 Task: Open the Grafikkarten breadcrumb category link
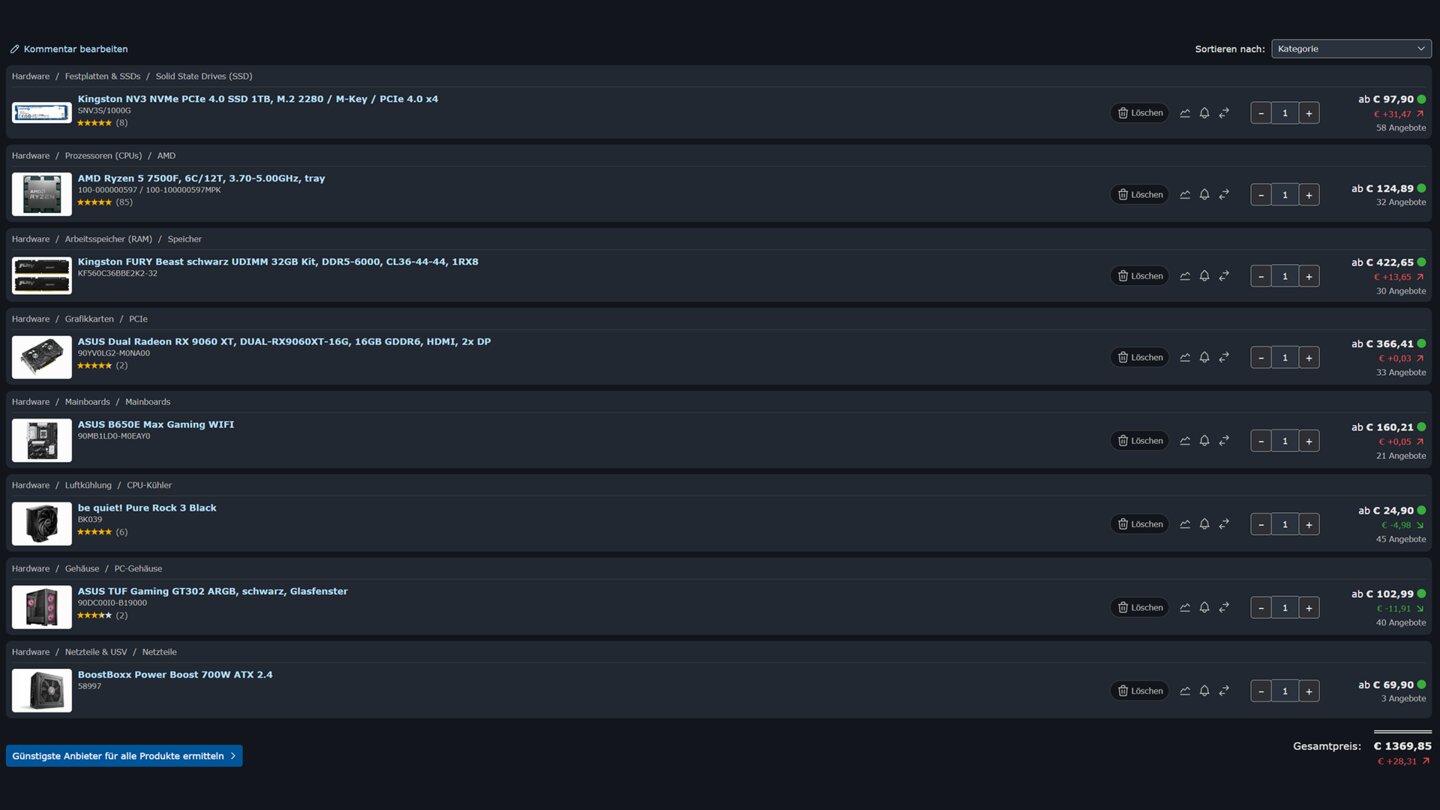[89, 319]
